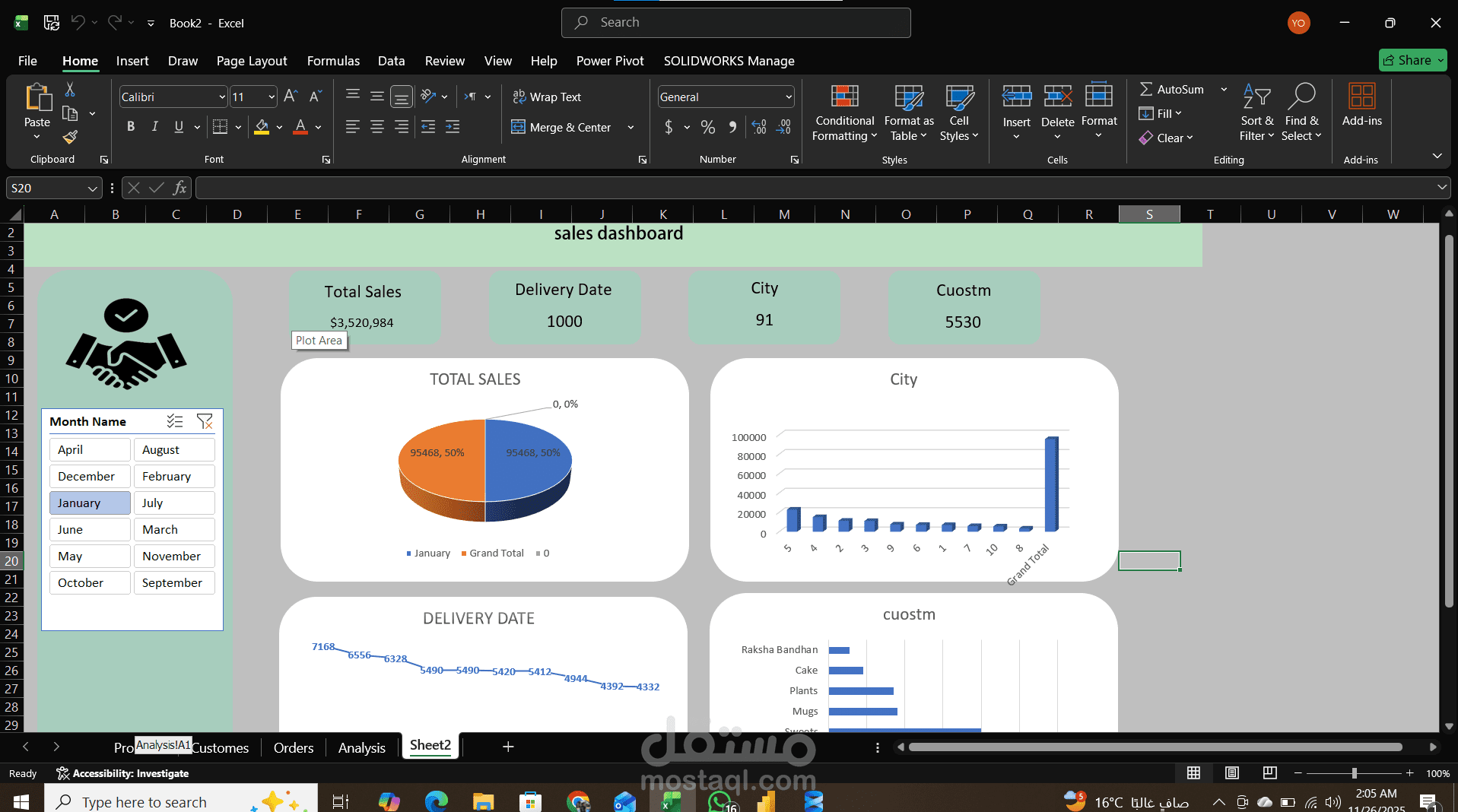Image resolution: width=1458 pixels, height=812 pixels.
Task: Open the Insert ribbon tab
Action: pos(132,61)
